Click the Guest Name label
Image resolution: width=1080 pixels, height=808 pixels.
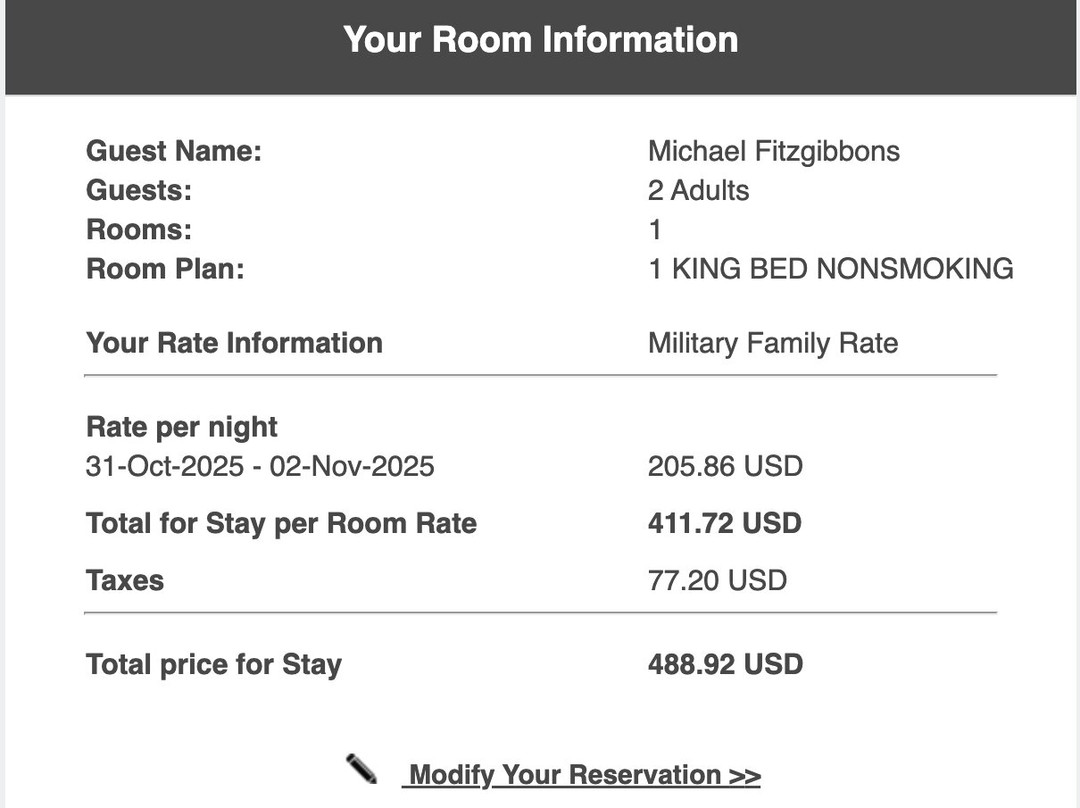[x=173, y=151]
